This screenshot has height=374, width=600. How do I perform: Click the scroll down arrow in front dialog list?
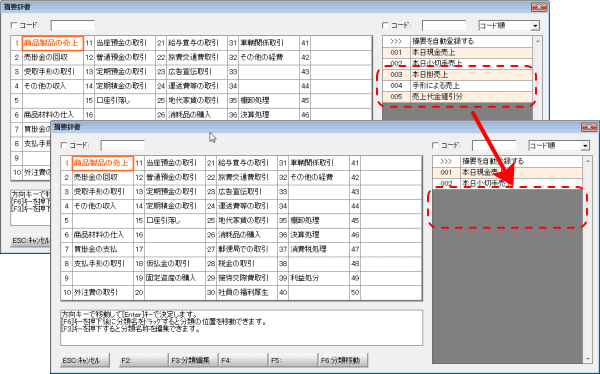[x=587, y=359]
